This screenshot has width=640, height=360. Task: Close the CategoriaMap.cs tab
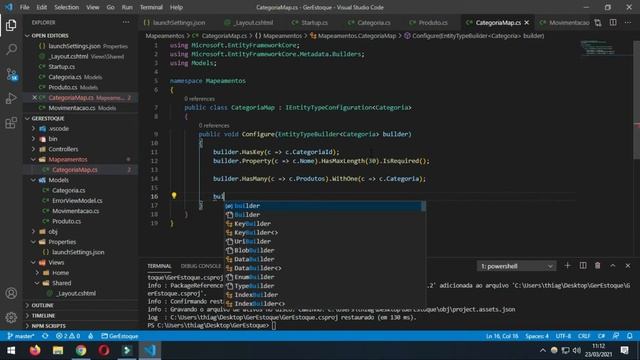[527, 22]
